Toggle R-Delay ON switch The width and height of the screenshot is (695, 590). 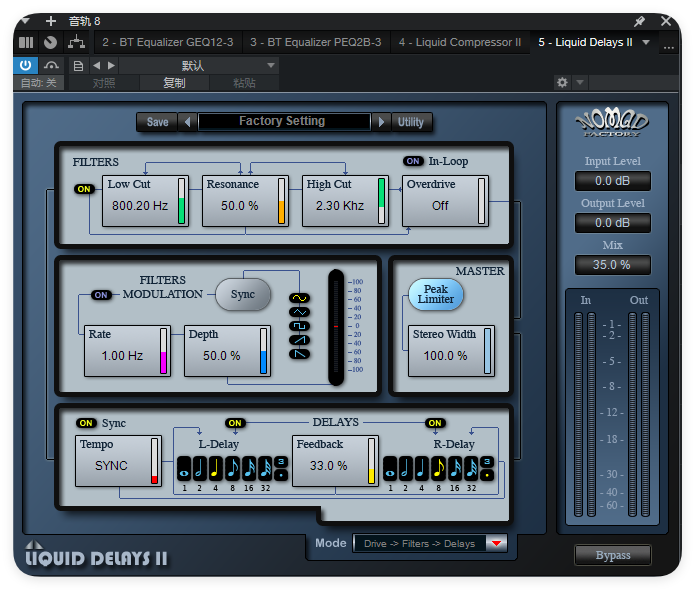[435, 423]
